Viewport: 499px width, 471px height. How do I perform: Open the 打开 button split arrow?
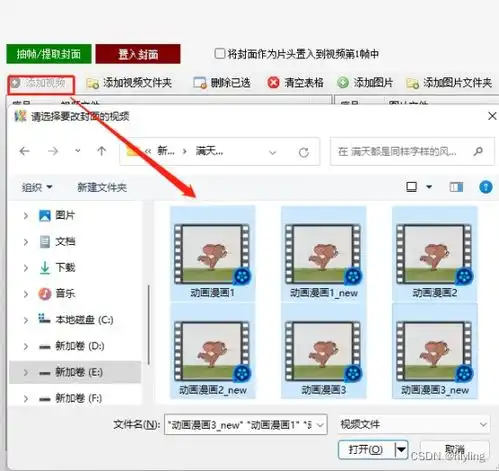401,450
